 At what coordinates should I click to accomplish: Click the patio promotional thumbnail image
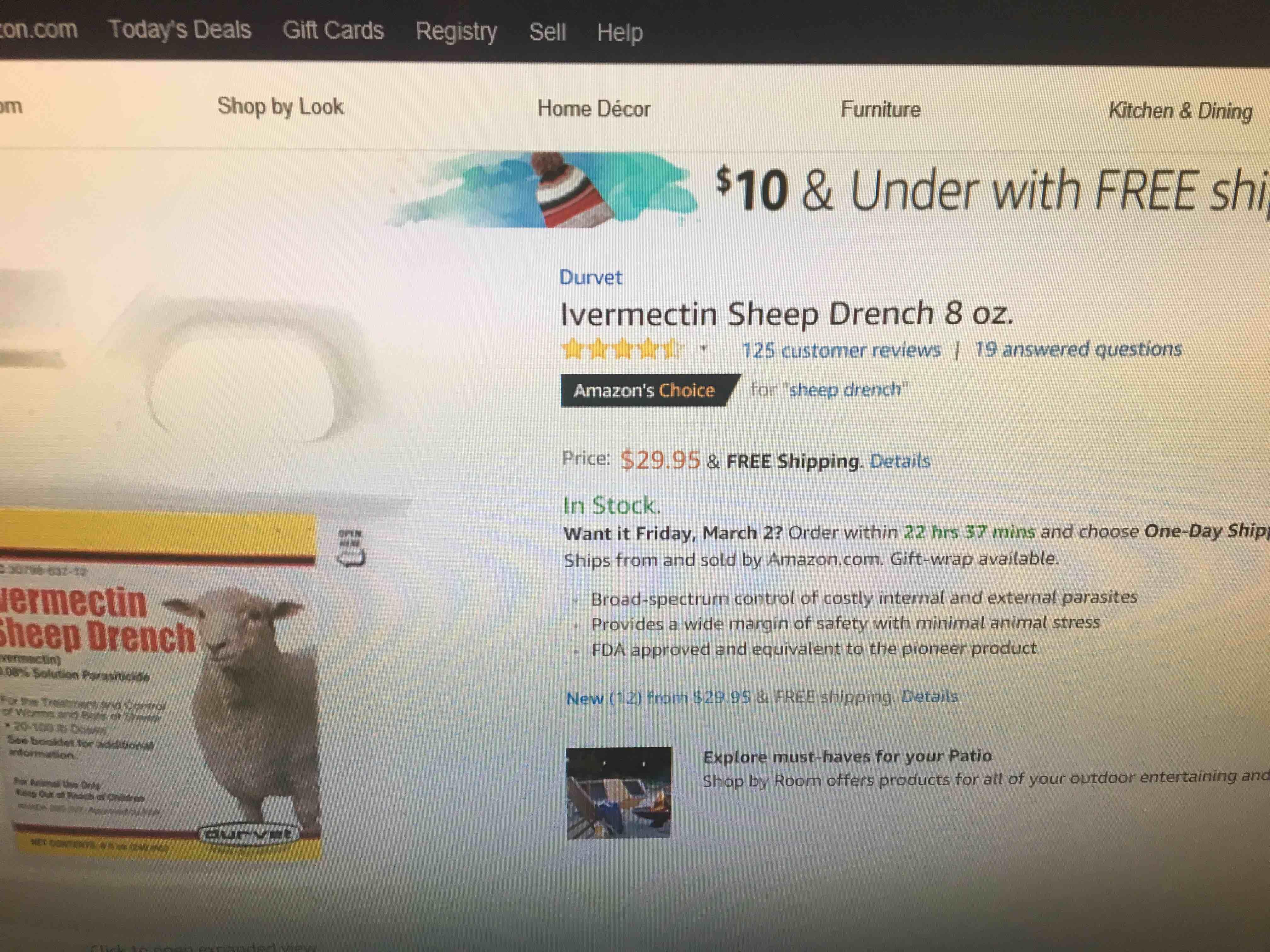(x=618, y=792)
